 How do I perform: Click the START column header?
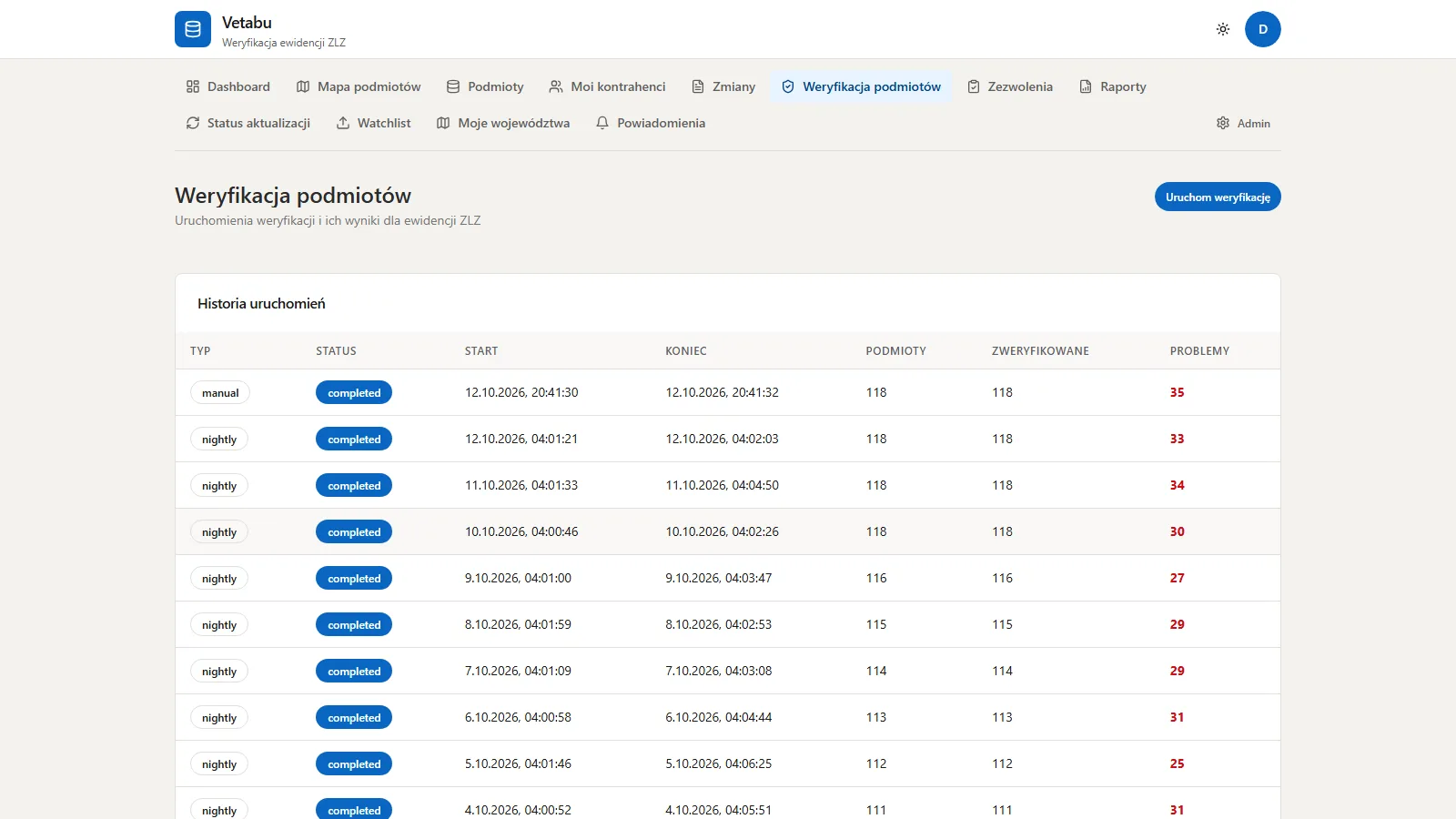pyautogui.click(x=481, y=350)
